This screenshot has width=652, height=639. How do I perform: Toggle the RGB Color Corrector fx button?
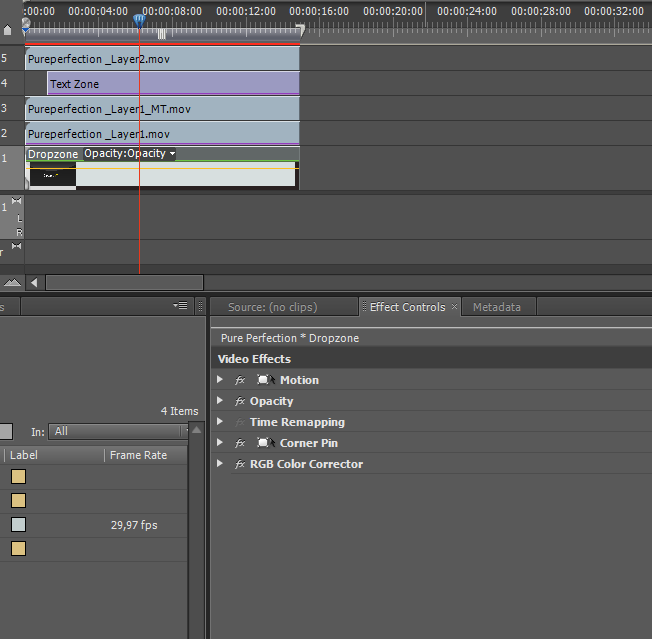tap(240, 464)
